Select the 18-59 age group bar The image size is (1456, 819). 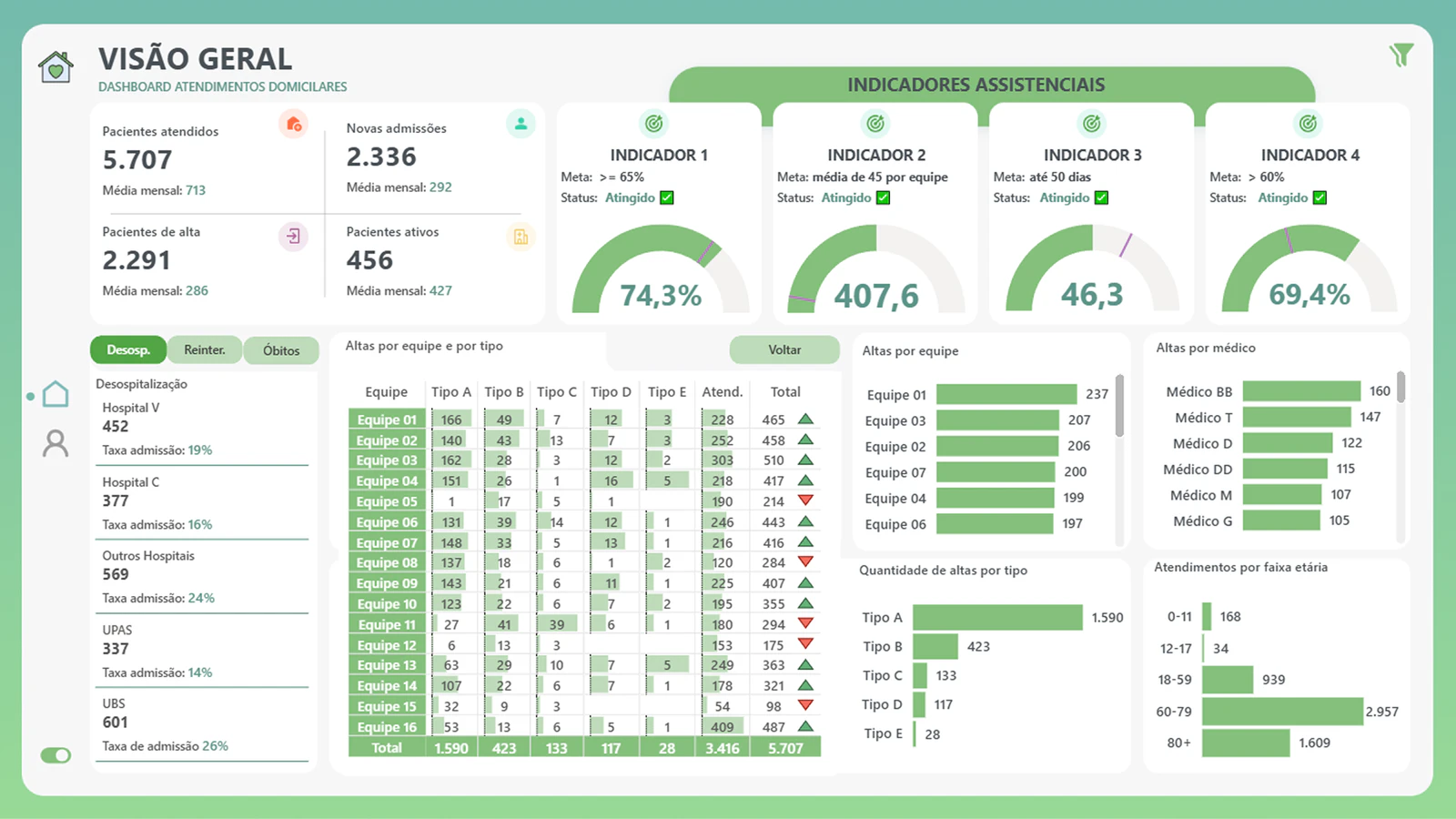click(1228, 680)
